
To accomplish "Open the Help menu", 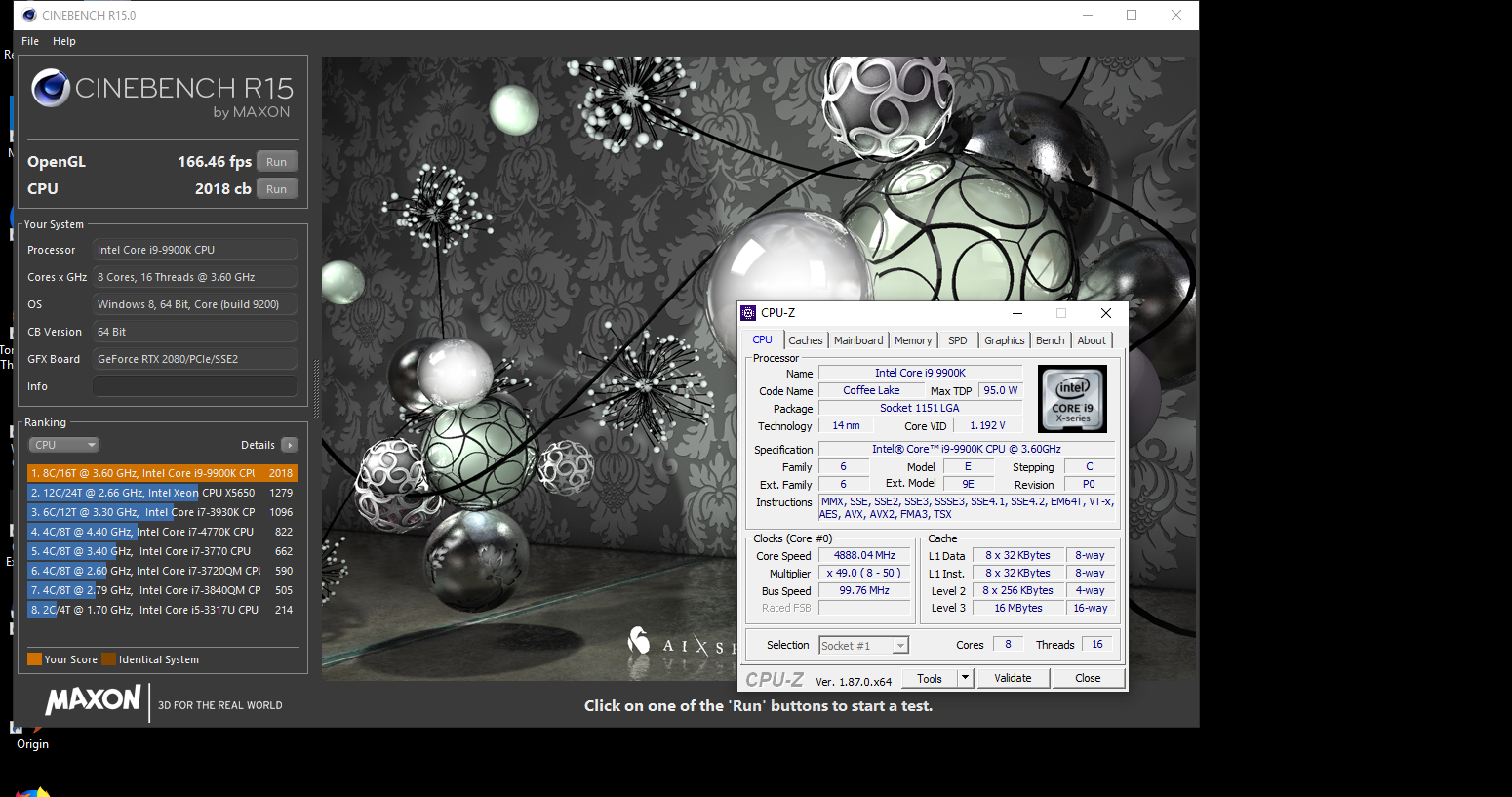I will coord(64,41).
